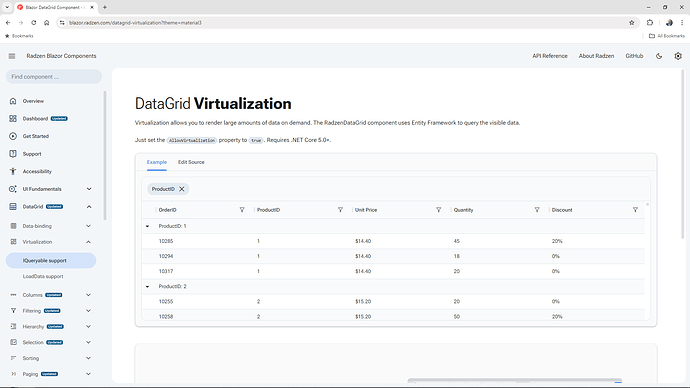
Task: Click the Dashboard icon in sidebar
Action: tap(13, 118)
